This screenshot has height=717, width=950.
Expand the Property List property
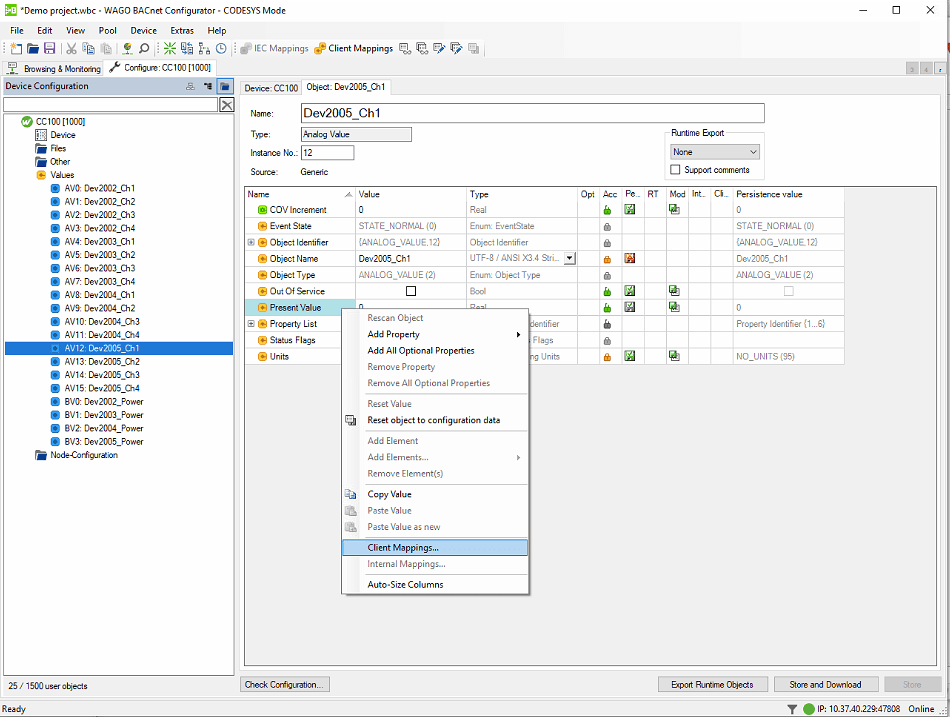(251, 324)
